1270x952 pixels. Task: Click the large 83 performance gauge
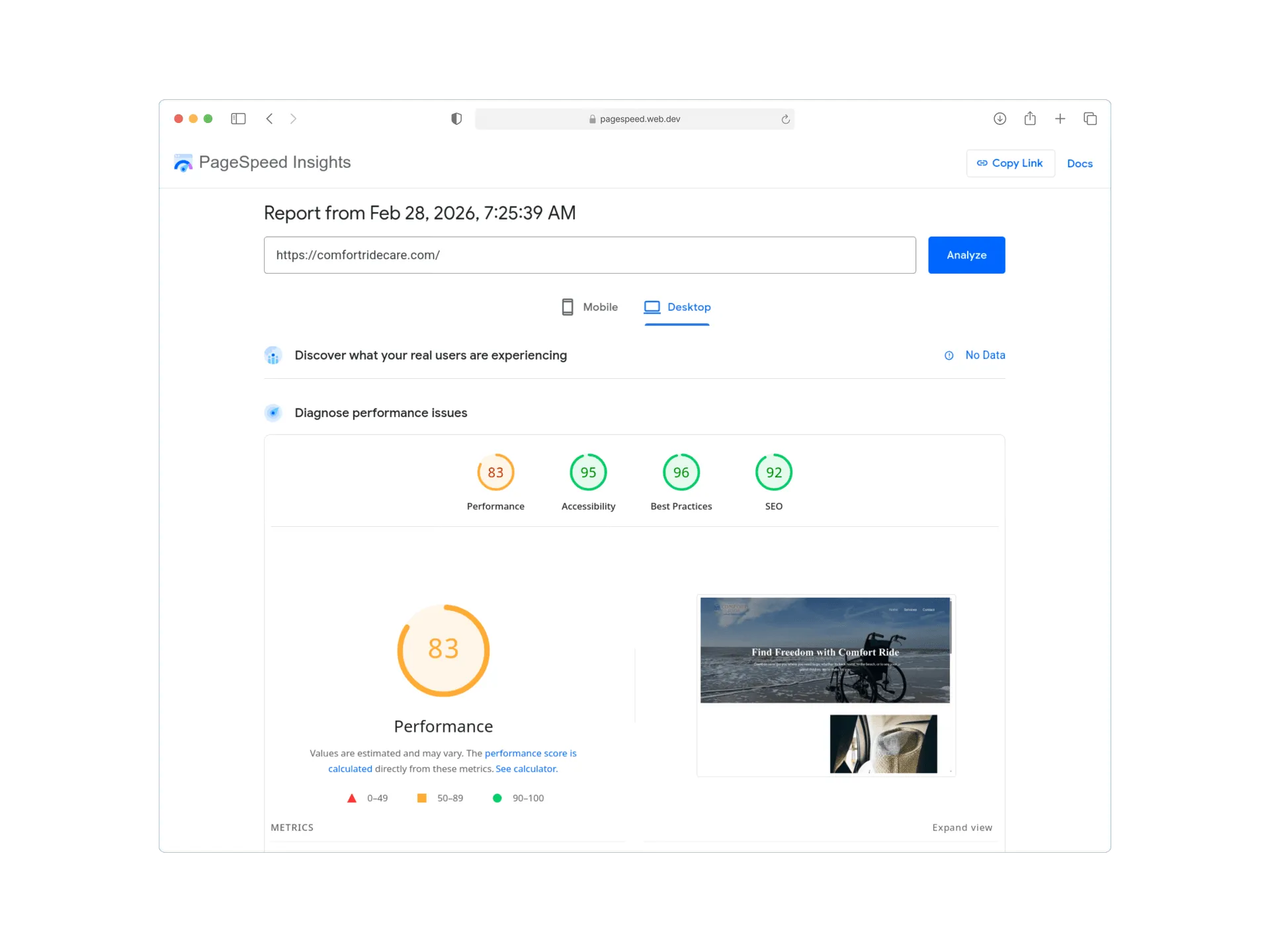point(443,651)
